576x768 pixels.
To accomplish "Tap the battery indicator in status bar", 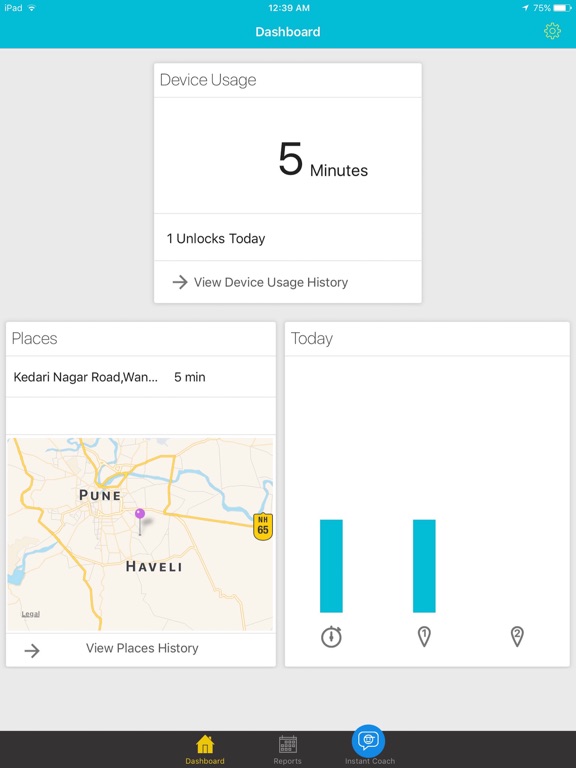I will [562, 8].
